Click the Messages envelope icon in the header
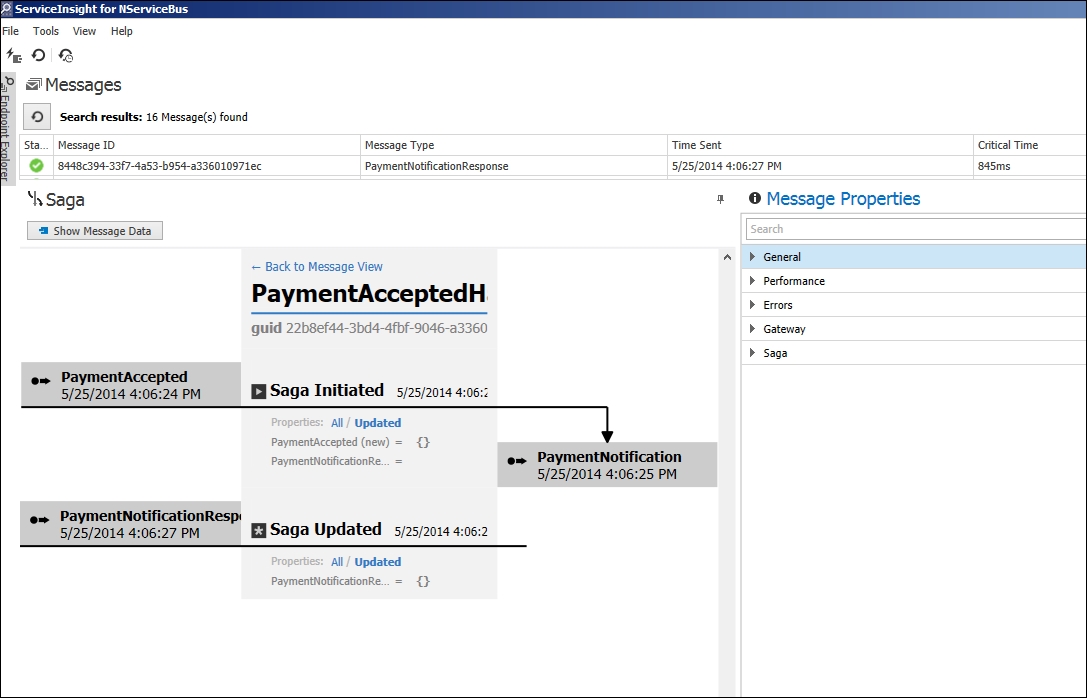The width and height of the screenshot is (1087, 698). coord(35,85)
